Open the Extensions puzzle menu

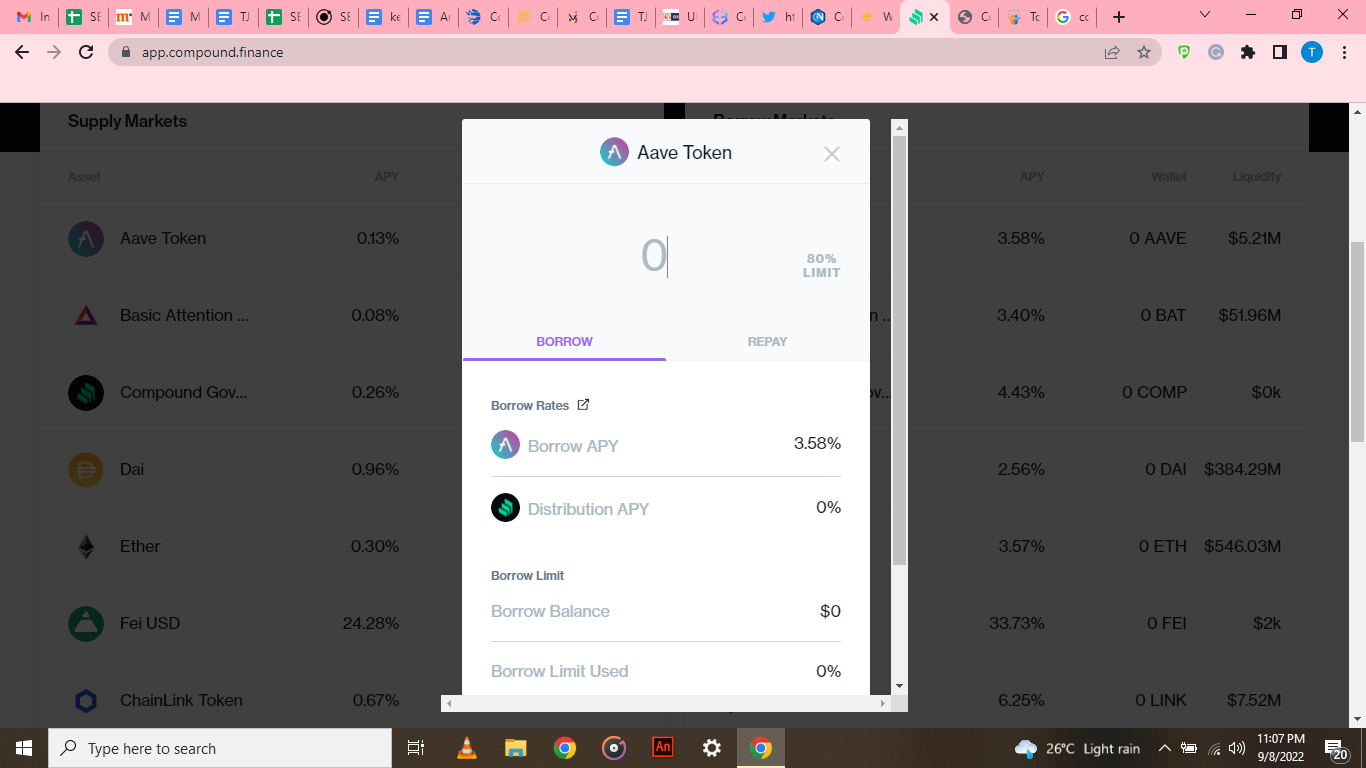tap(1248, 52)
